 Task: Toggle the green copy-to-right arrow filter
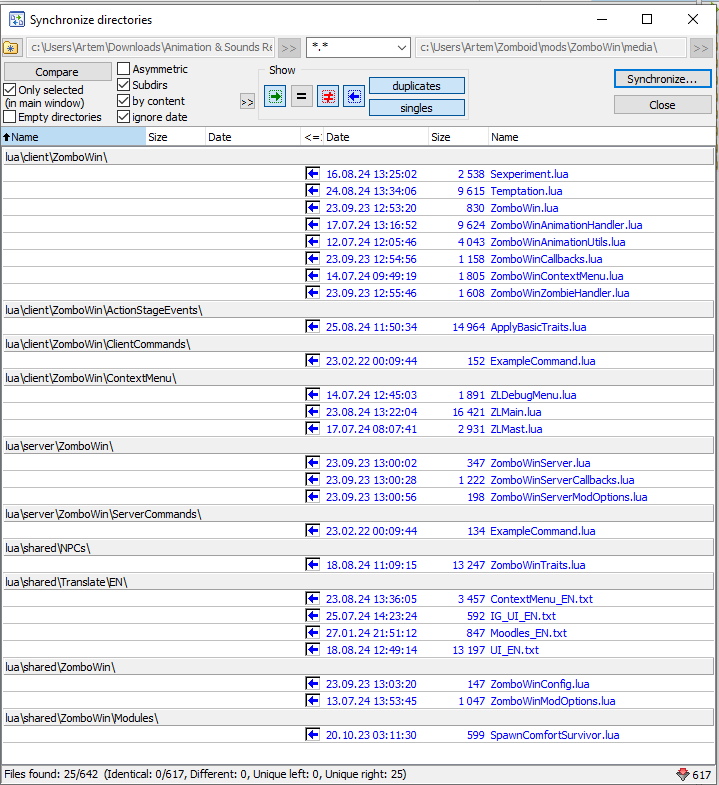pos(275,96)
